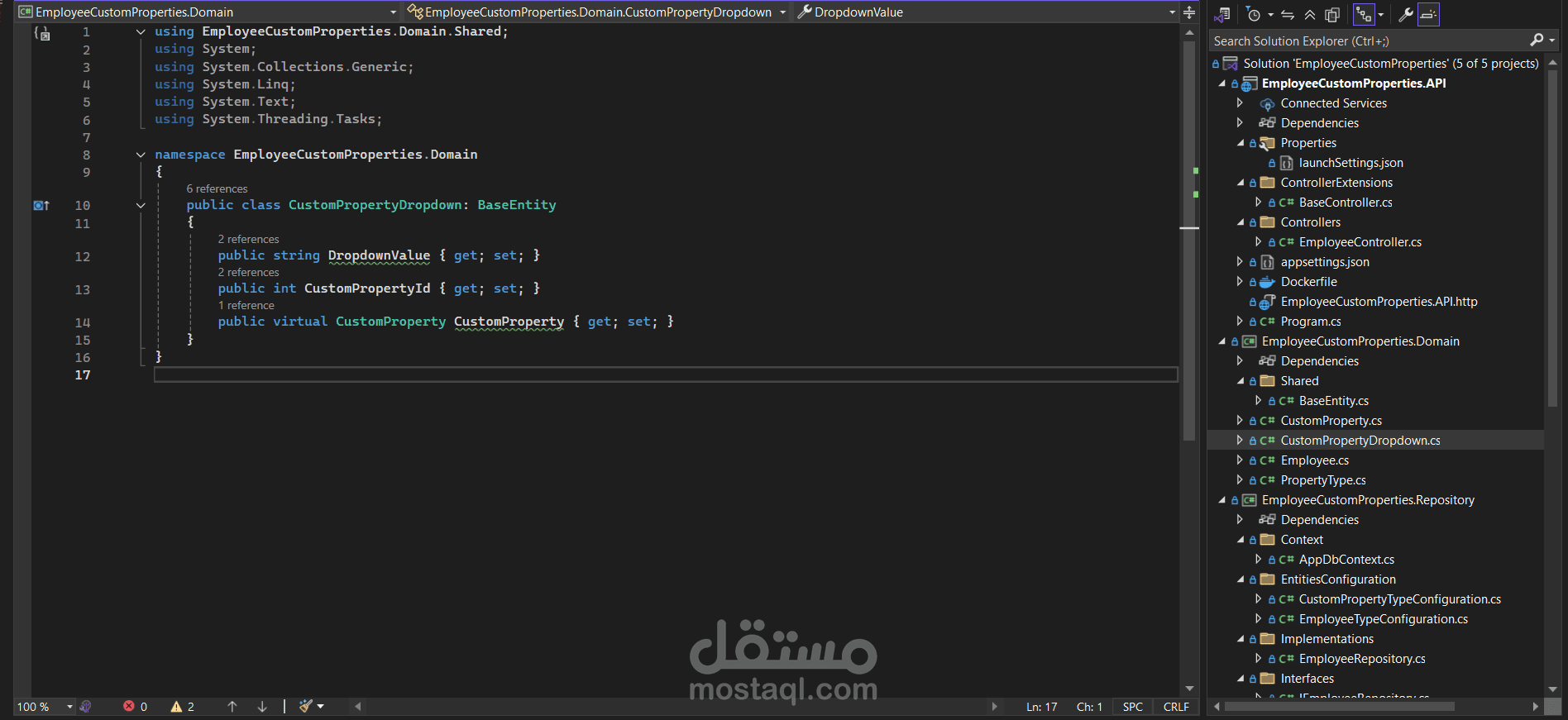Click the EmployeeCustomProperties.API.http file icon
The height and width of the screenshot is (720, 1568).
point(1267,302)
